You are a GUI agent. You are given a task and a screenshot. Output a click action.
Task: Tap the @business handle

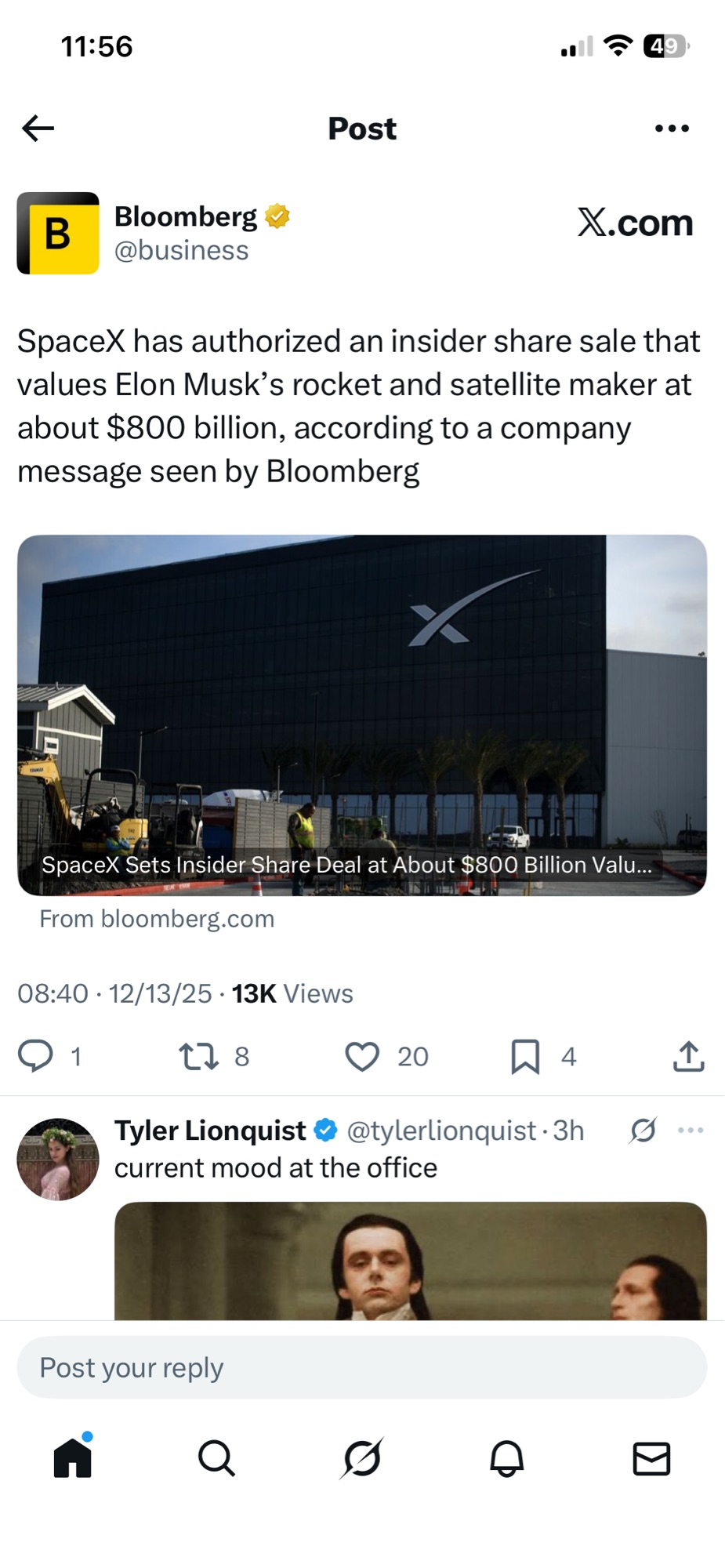(x=181, y=251)
